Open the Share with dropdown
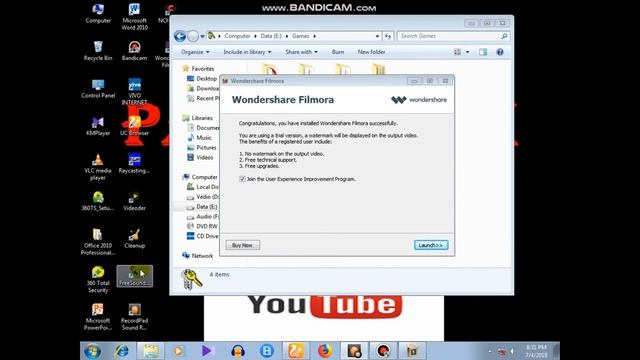 301,52
